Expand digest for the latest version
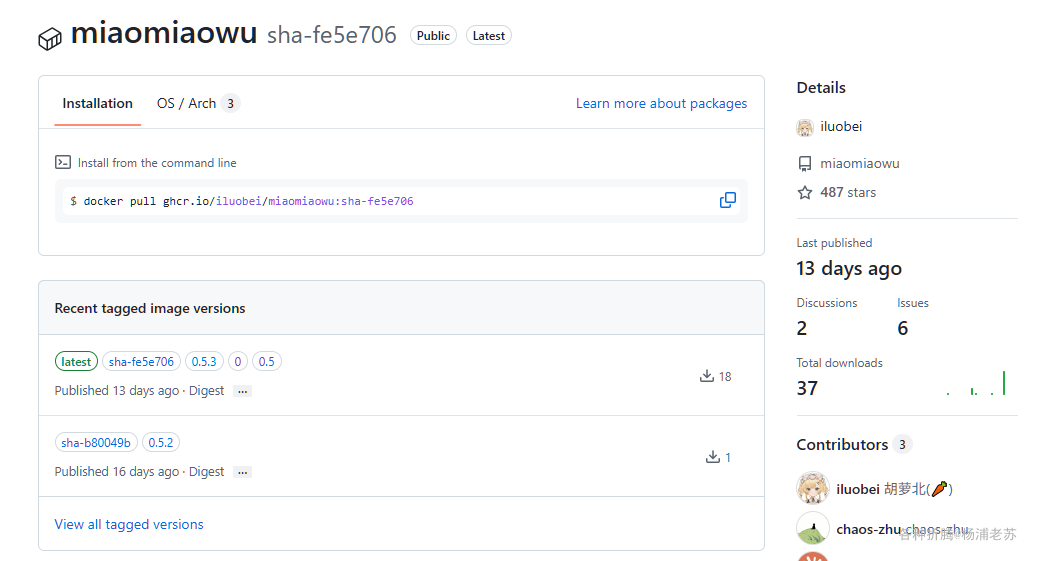 [243, 391]
